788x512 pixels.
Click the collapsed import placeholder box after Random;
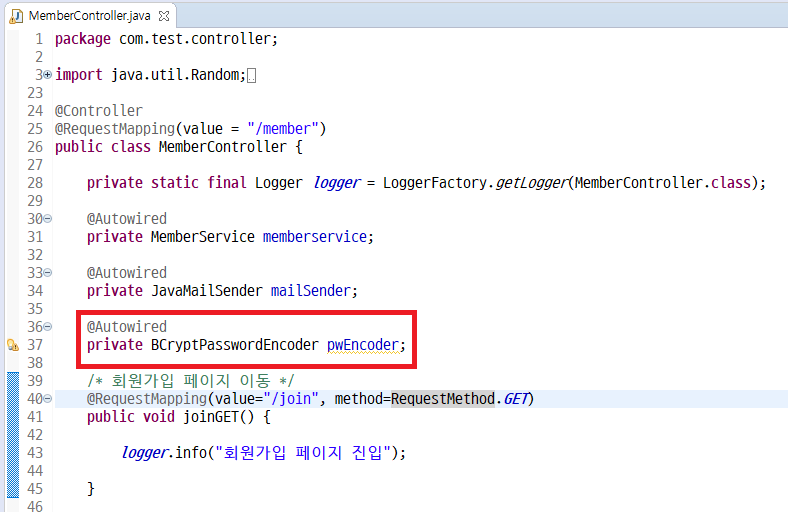252,76
